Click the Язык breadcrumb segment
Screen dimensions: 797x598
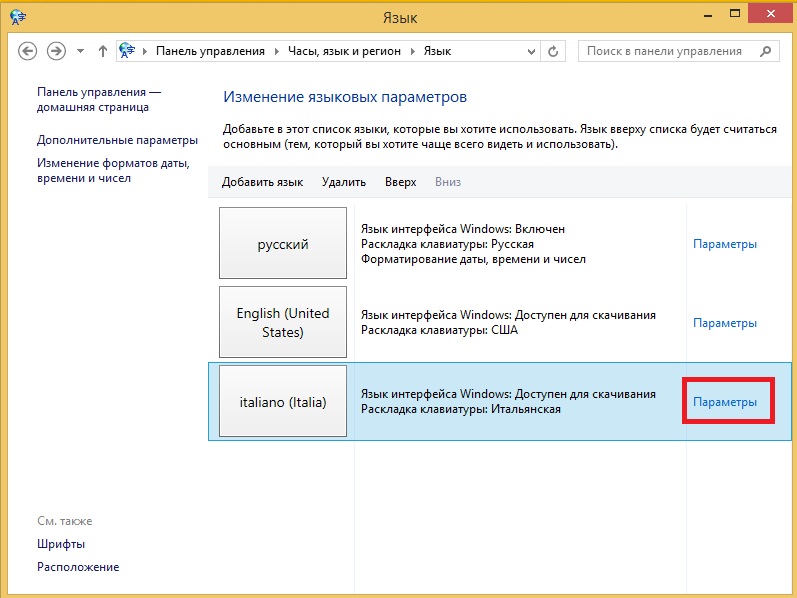coord(438,51)
